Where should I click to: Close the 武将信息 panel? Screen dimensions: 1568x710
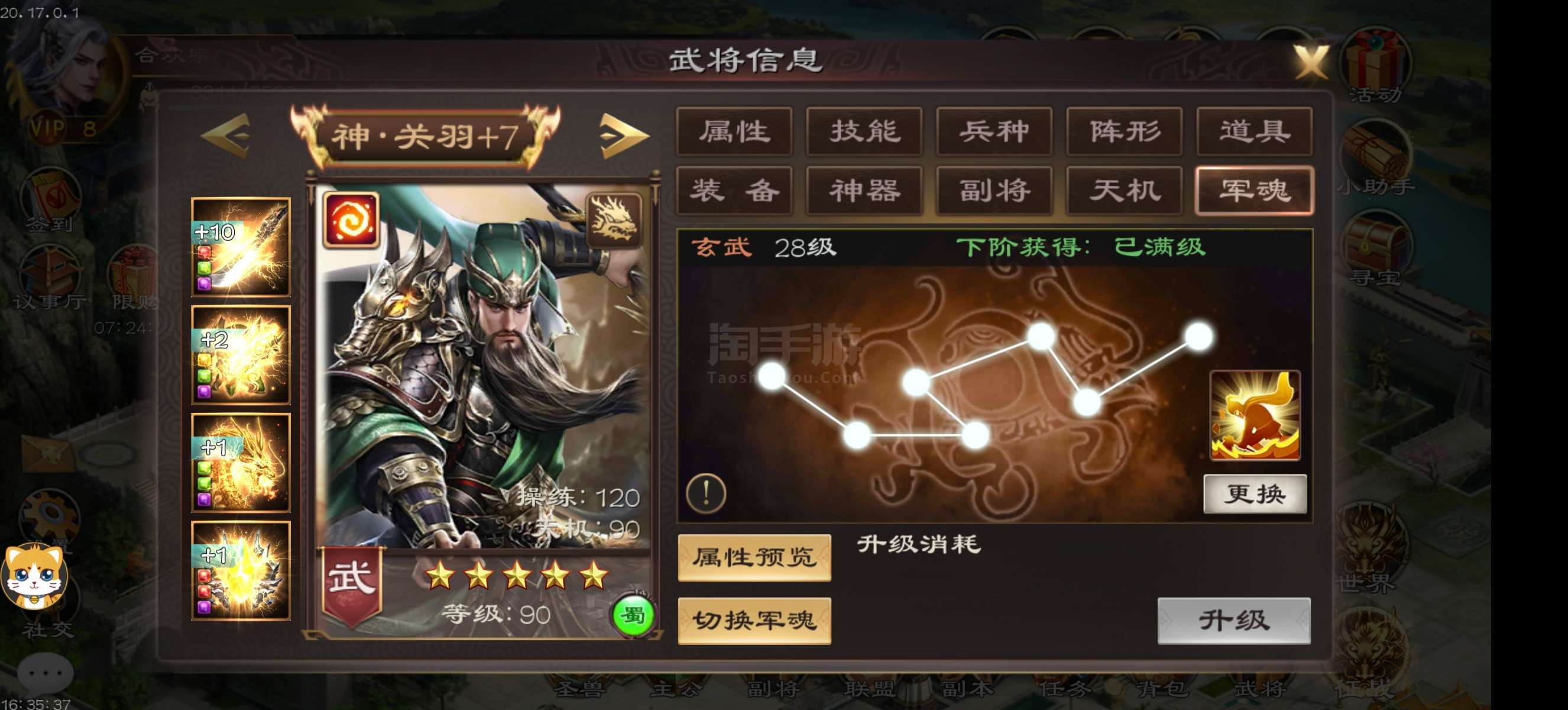[1312, 62]
